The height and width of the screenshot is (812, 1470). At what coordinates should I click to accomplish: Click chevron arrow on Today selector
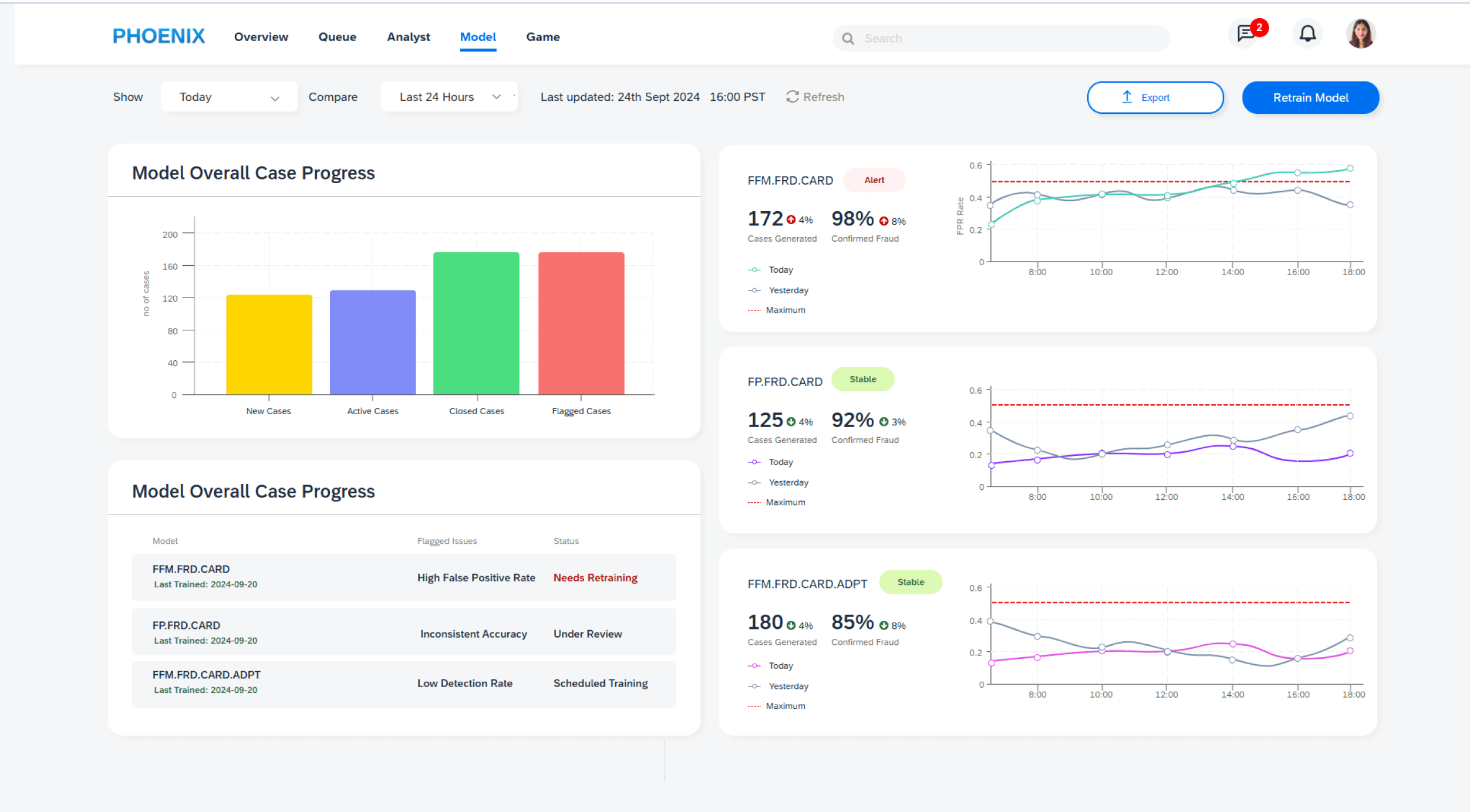tap(275, 98)
